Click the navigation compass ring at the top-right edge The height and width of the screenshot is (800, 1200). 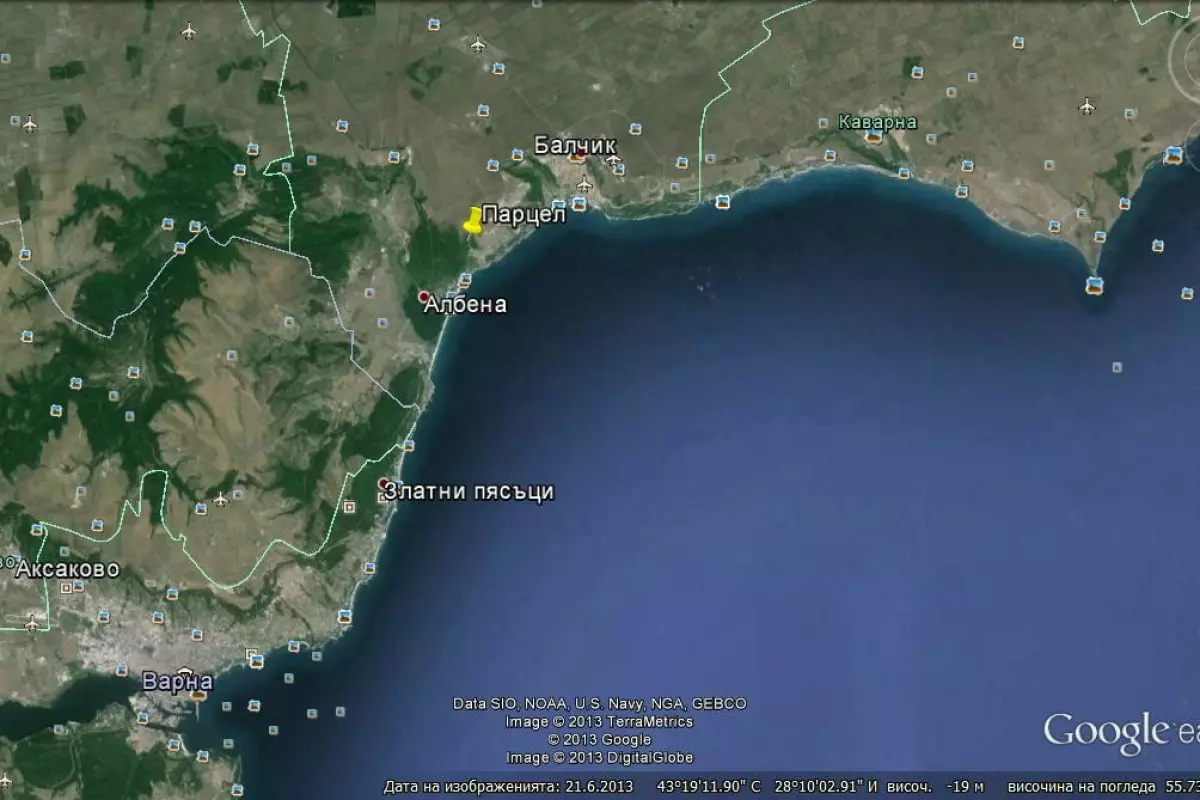click(x=1184, y=60)
